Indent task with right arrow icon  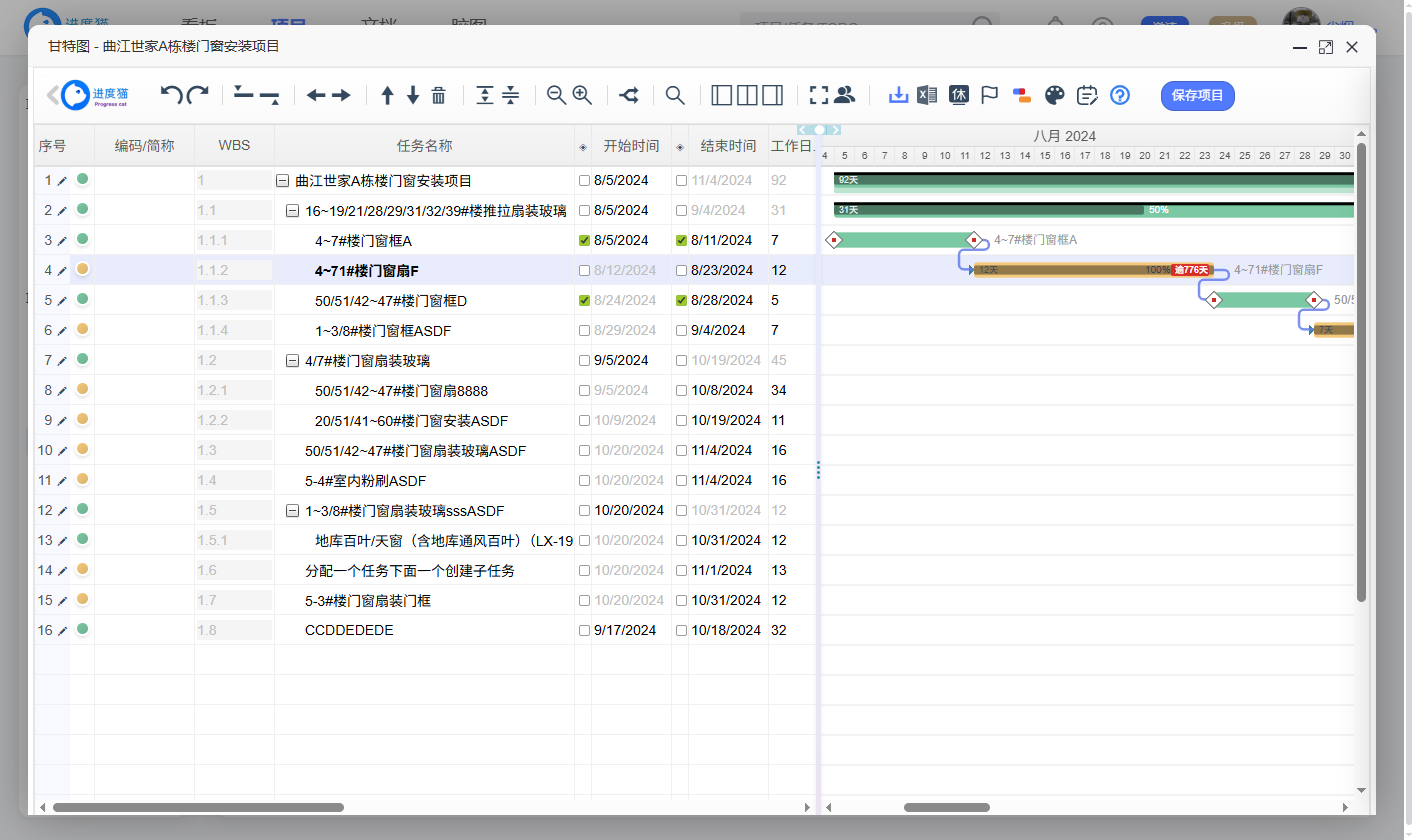(x=342, y=95)
